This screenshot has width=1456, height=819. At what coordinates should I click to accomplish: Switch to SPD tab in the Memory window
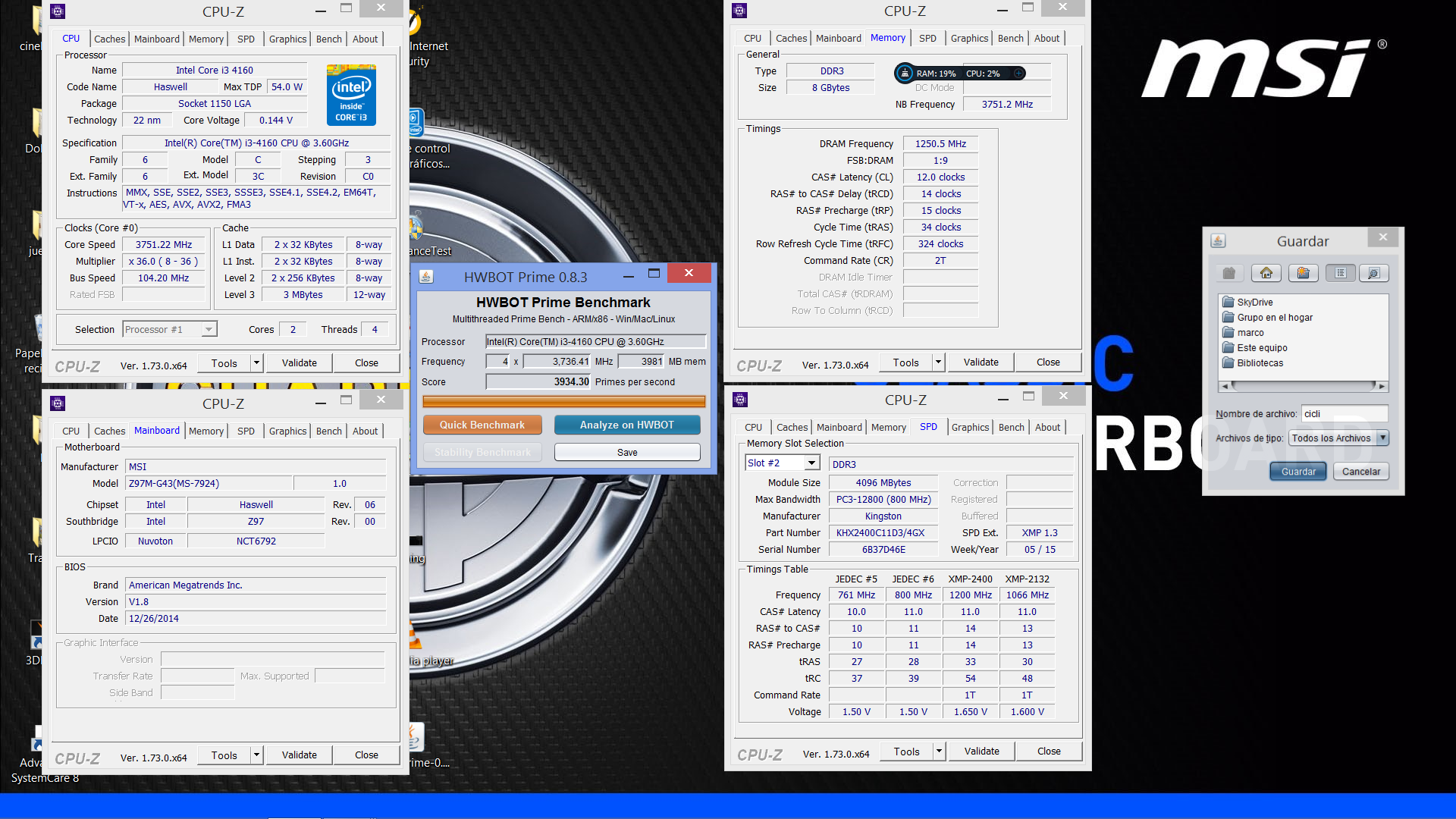pos(927,38)
